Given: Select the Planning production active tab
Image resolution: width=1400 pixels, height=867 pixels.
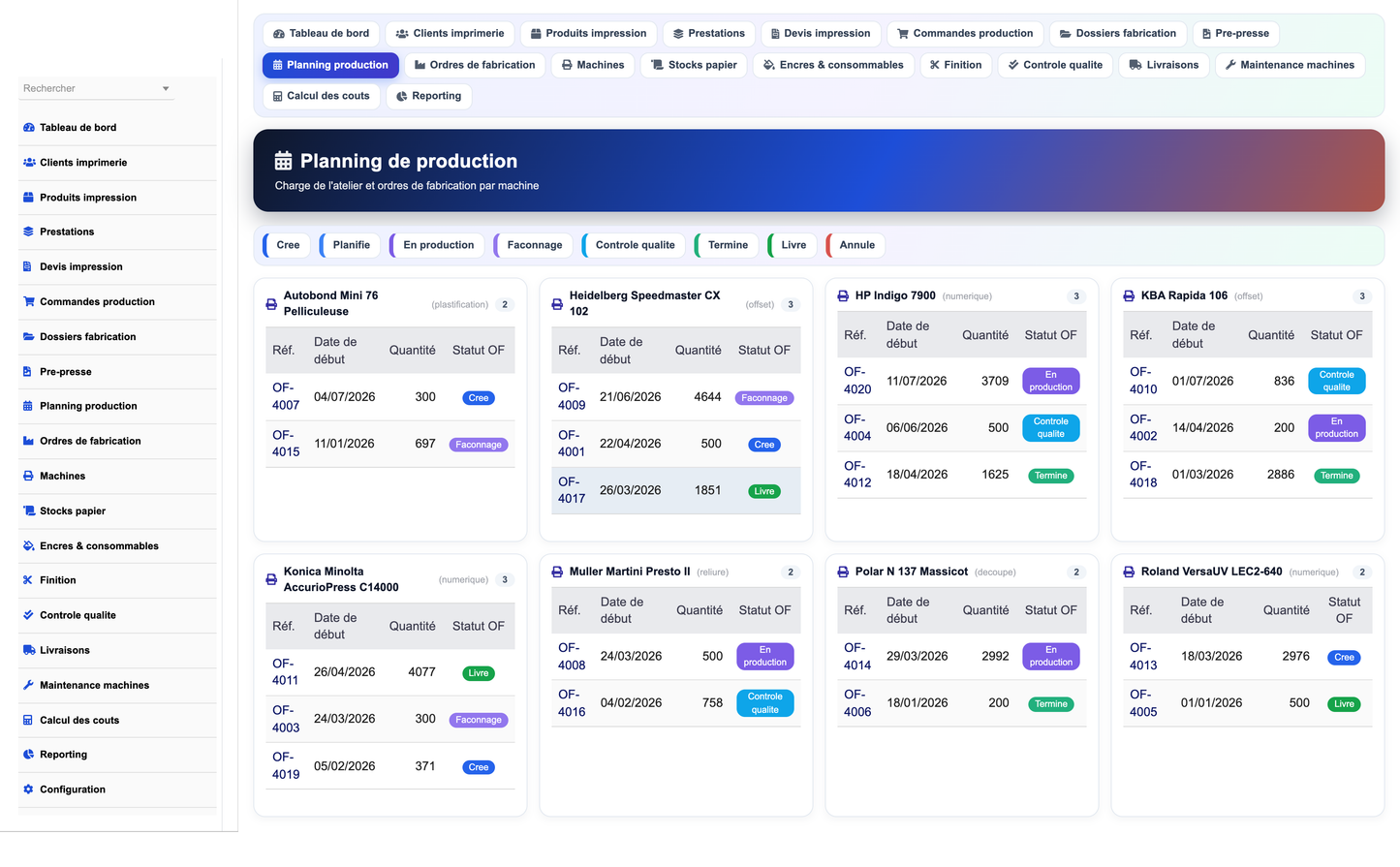Looking at the screenshot, I should coord(330,65).
